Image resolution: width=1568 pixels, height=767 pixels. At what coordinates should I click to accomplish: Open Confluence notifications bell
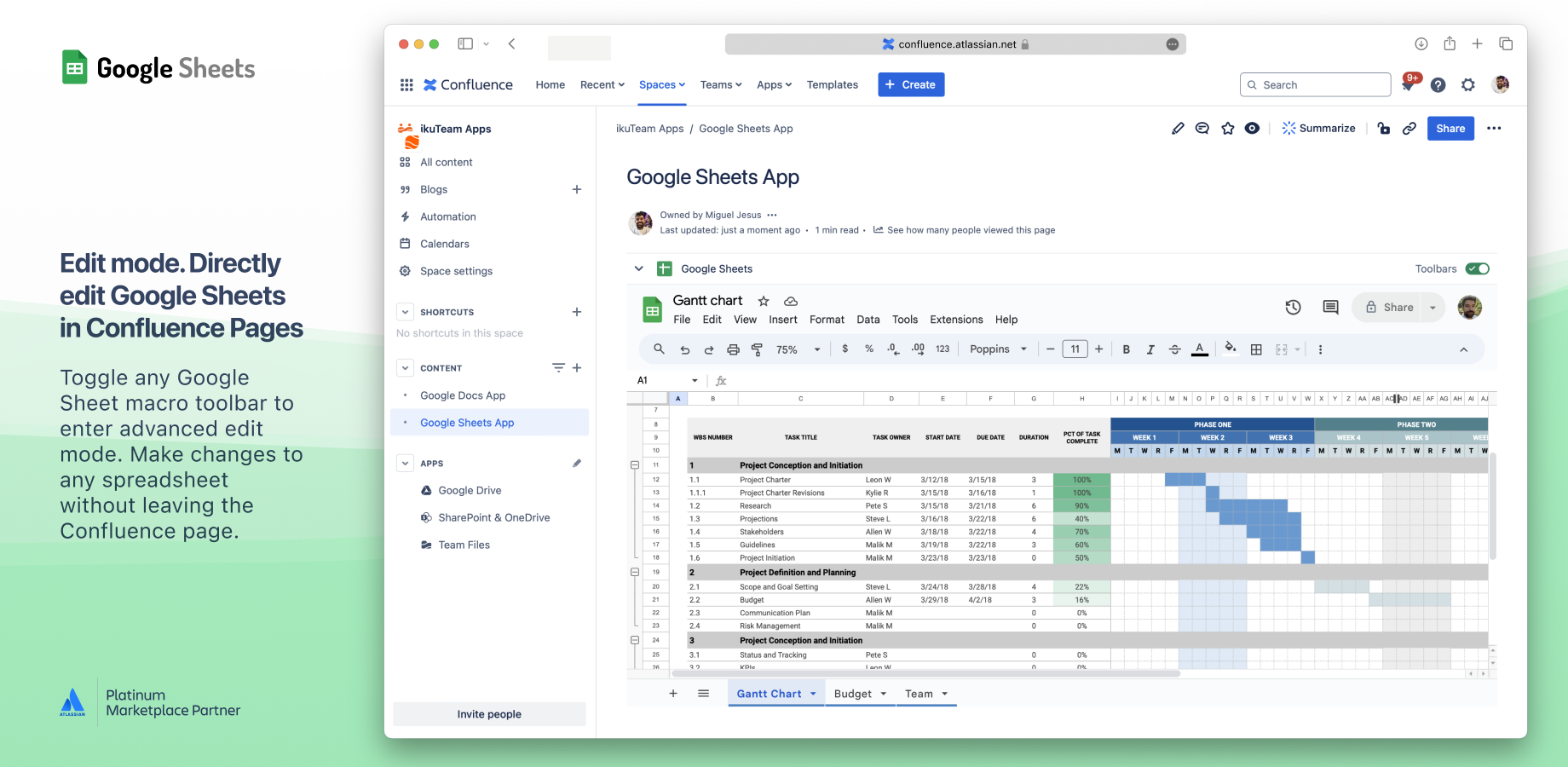click(x=1408, y=85)
